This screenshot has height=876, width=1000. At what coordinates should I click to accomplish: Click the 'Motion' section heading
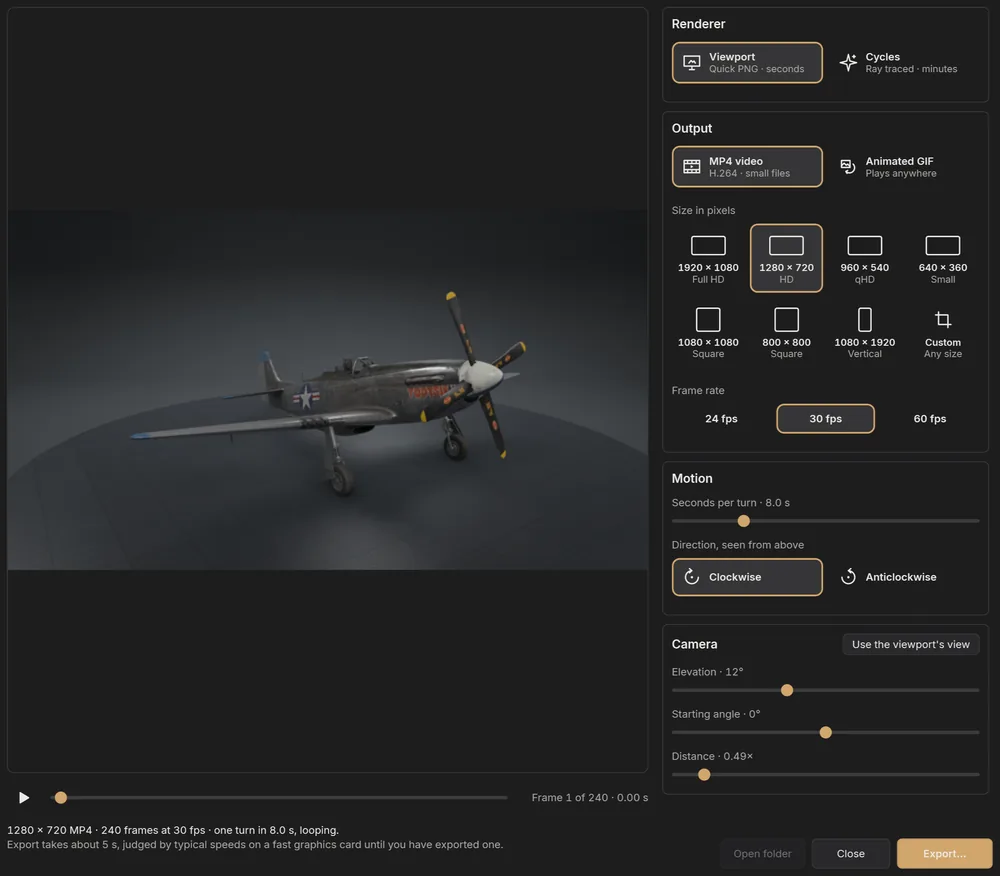(x=691, y=478)
